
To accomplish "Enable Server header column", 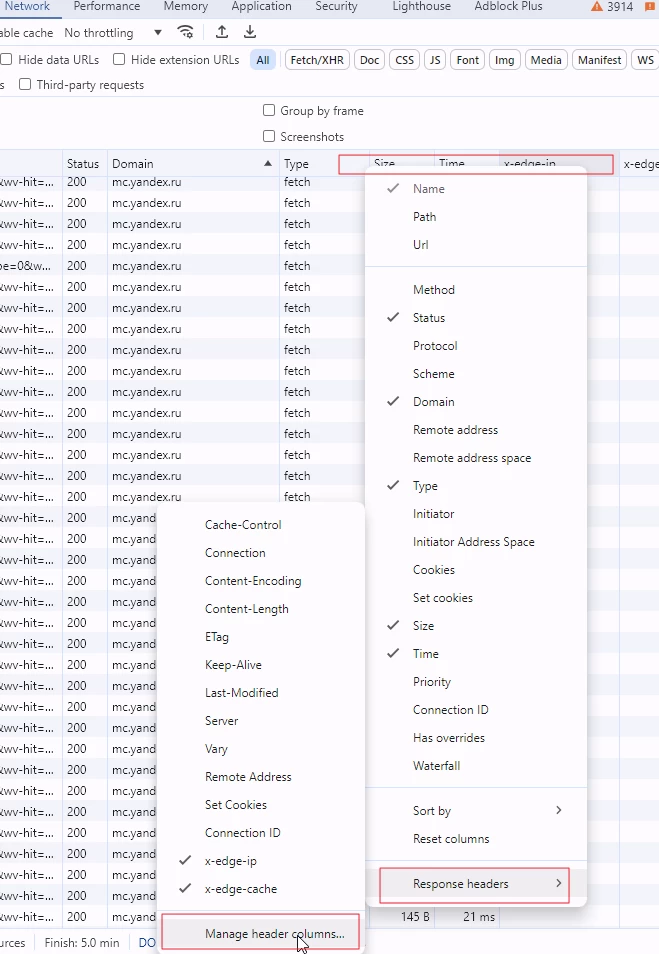I will click(x=261, y=720).
